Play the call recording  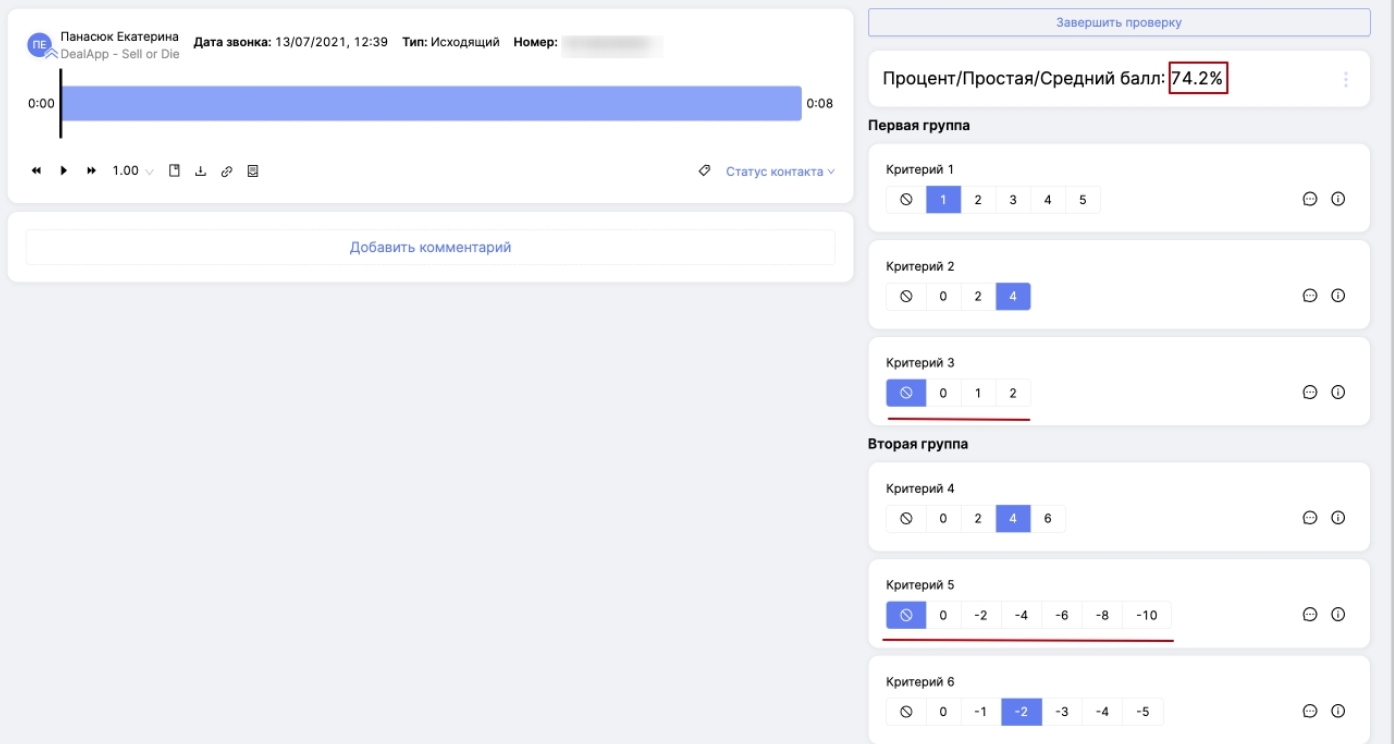[x=64, y=171]
